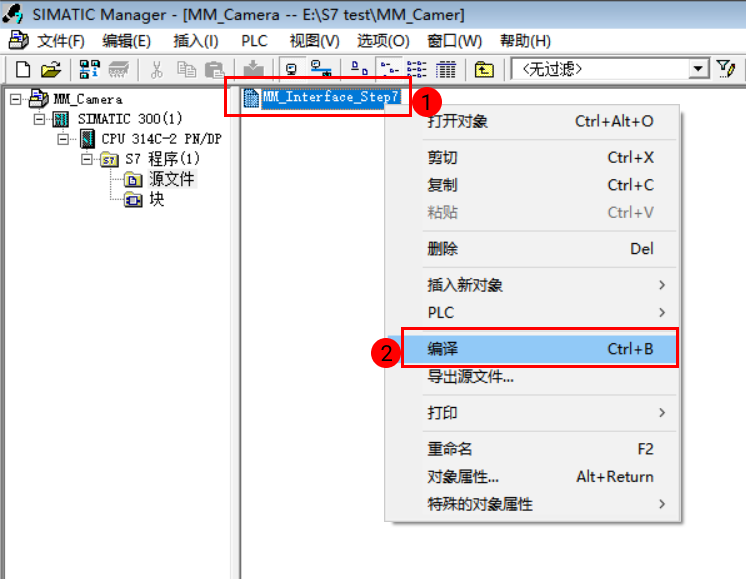This screenshot has height=579, width=746.
Task: Click the S7 Memory Card toolbar icon
Action: (118, 69)
